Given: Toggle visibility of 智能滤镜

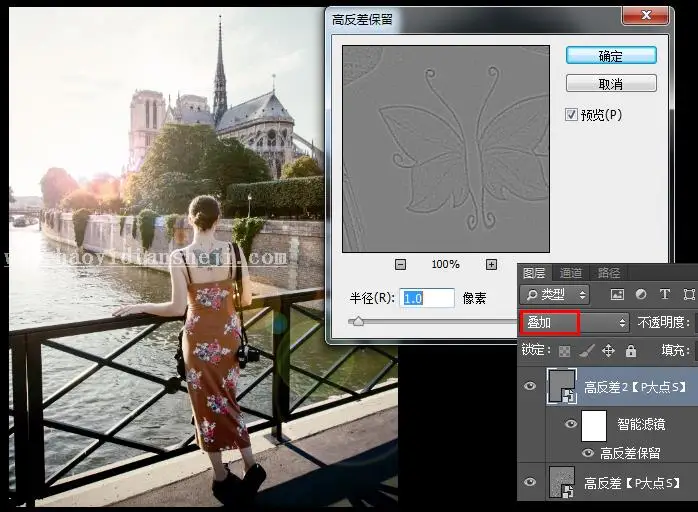Looking at the screenshot, I should [x=571, y=423].
